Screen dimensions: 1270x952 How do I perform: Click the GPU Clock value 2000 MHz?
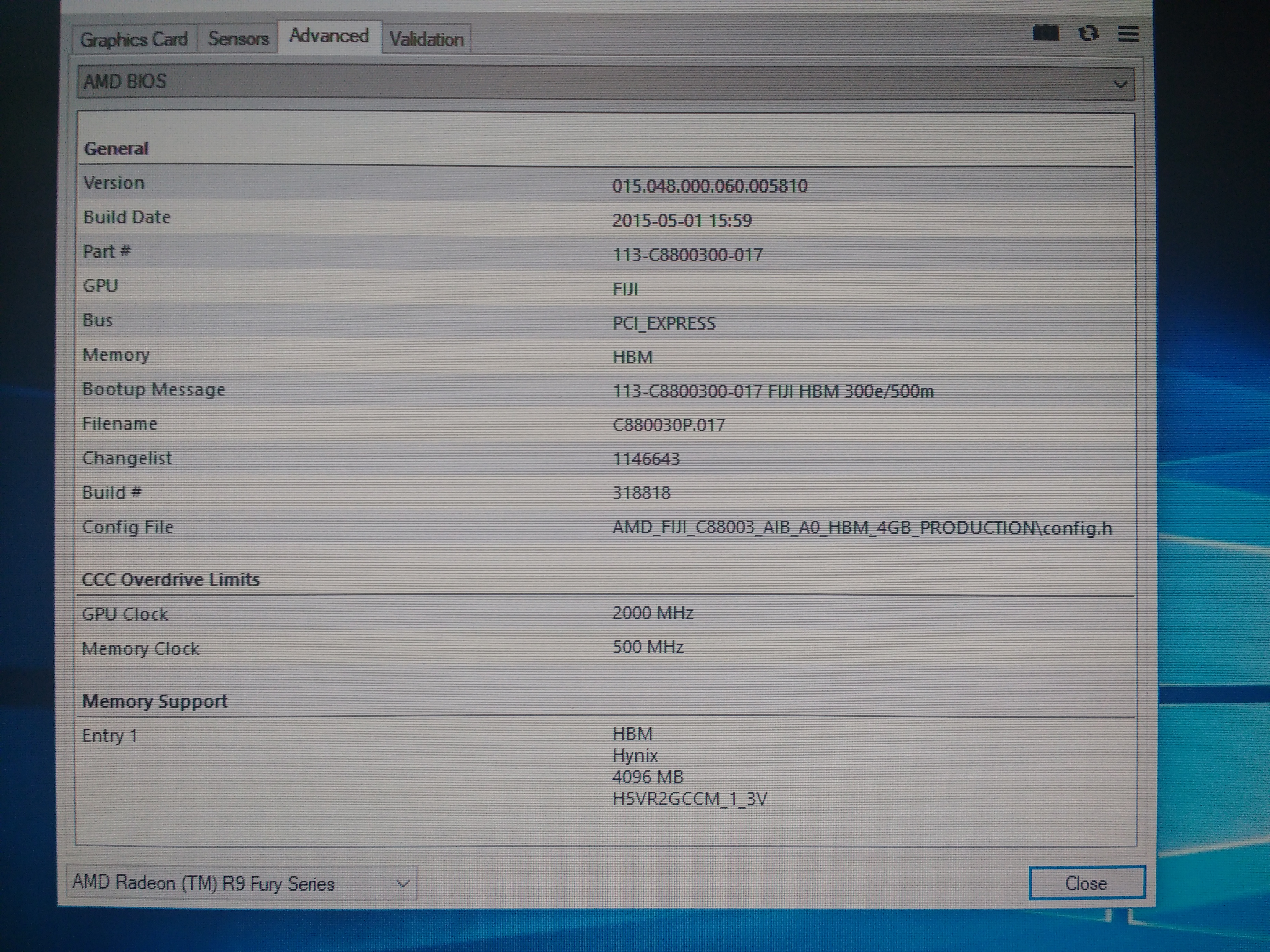(653, 613)
